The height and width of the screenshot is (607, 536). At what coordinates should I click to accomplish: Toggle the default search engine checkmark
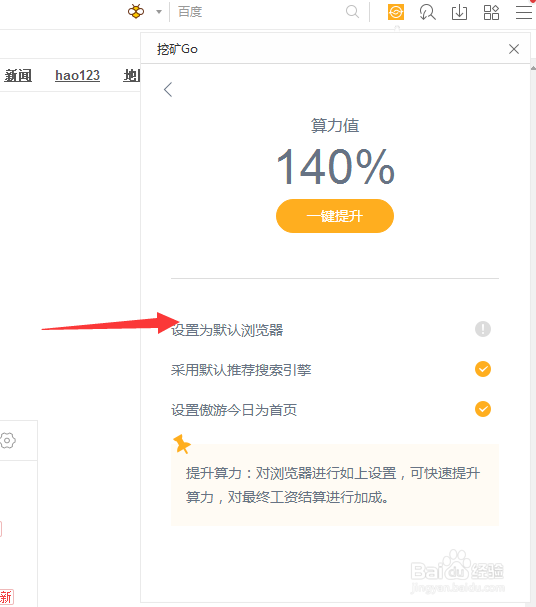coord(483,369)
